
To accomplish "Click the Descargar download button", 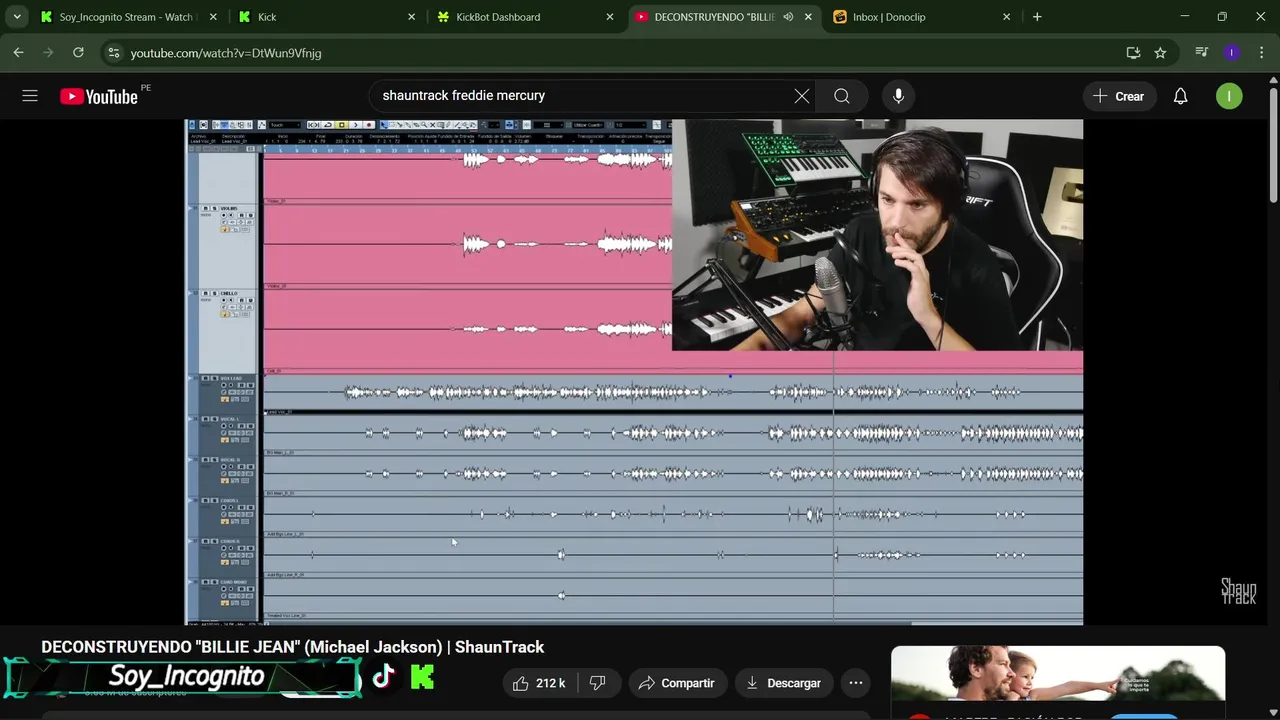I will (x=784, y=683).
